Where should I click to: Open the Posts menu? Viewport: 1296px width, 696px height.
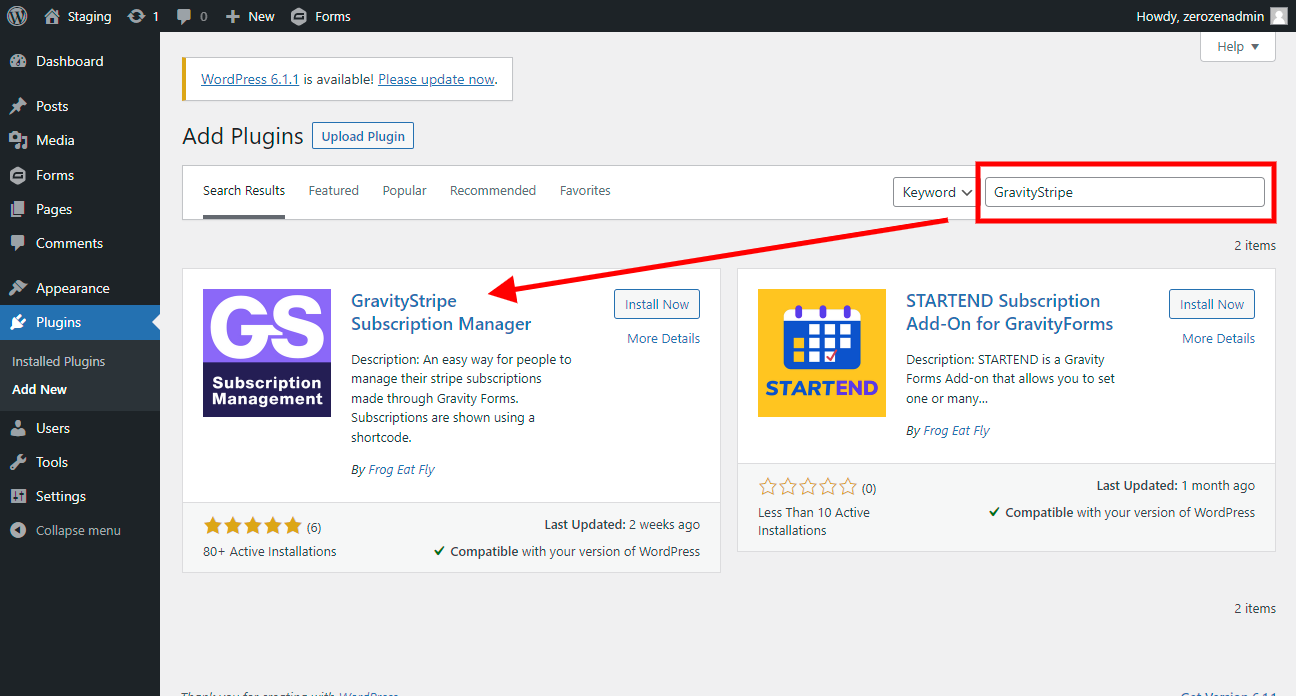click(80, 106)
